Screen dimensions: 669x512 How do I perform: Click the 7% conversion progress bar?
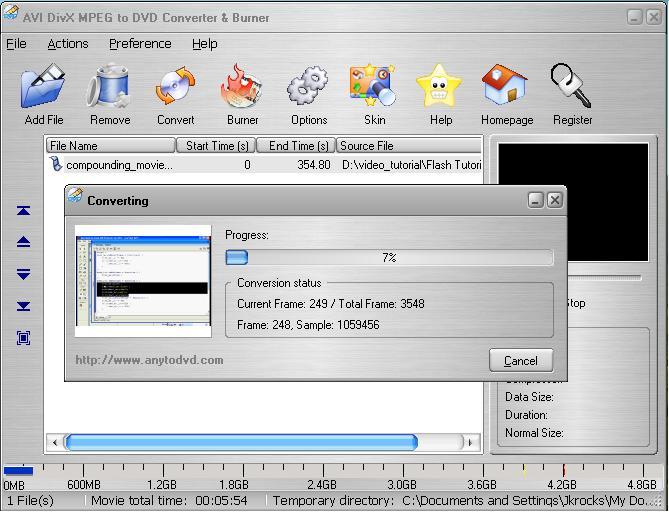click(389, 258)
